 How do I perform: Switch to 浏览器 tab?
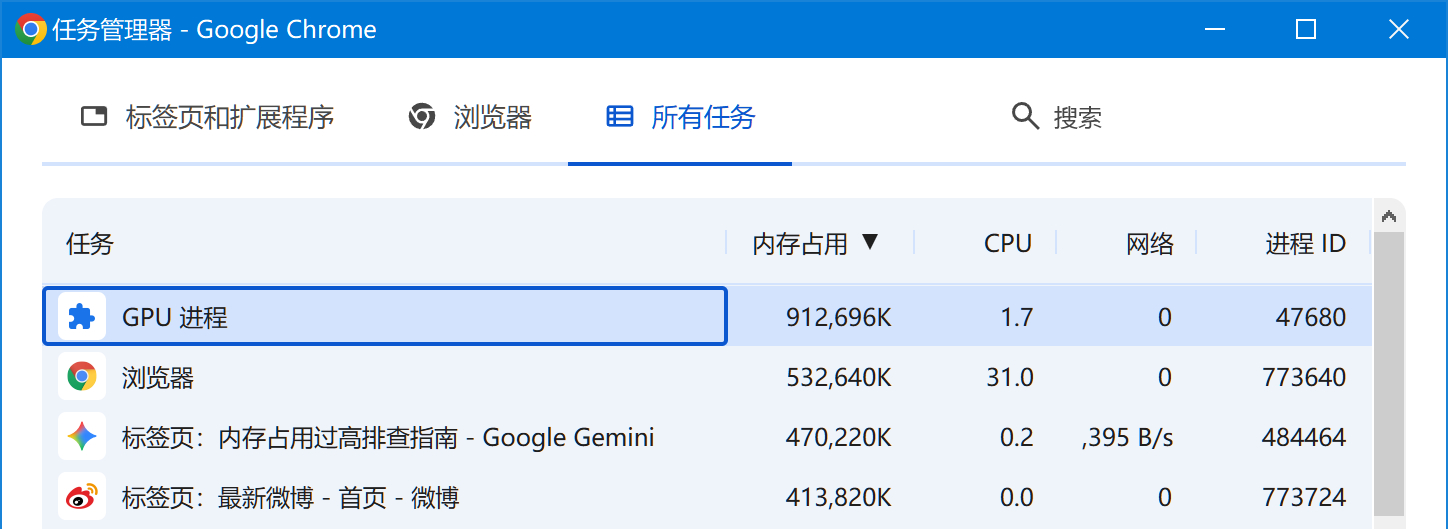coord(491,117)
